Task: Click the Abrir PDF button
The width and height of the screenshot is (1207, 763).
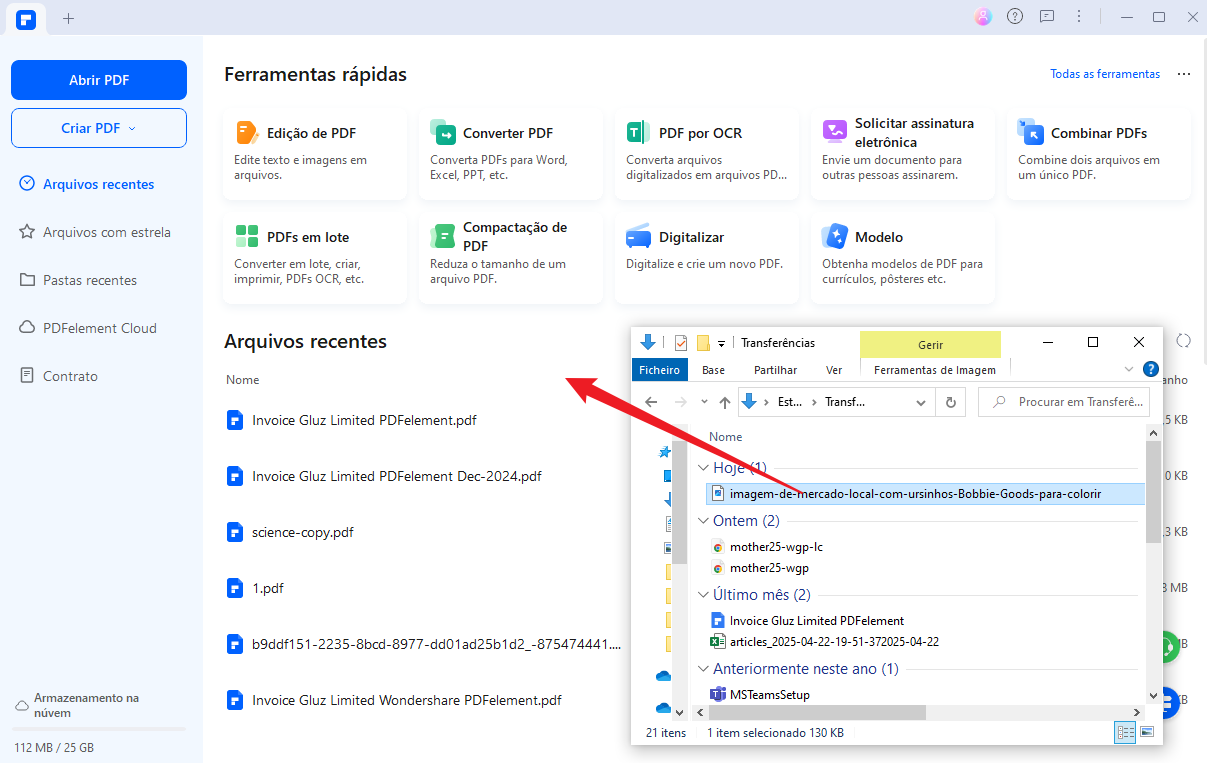Action: [x=99, y=80]
